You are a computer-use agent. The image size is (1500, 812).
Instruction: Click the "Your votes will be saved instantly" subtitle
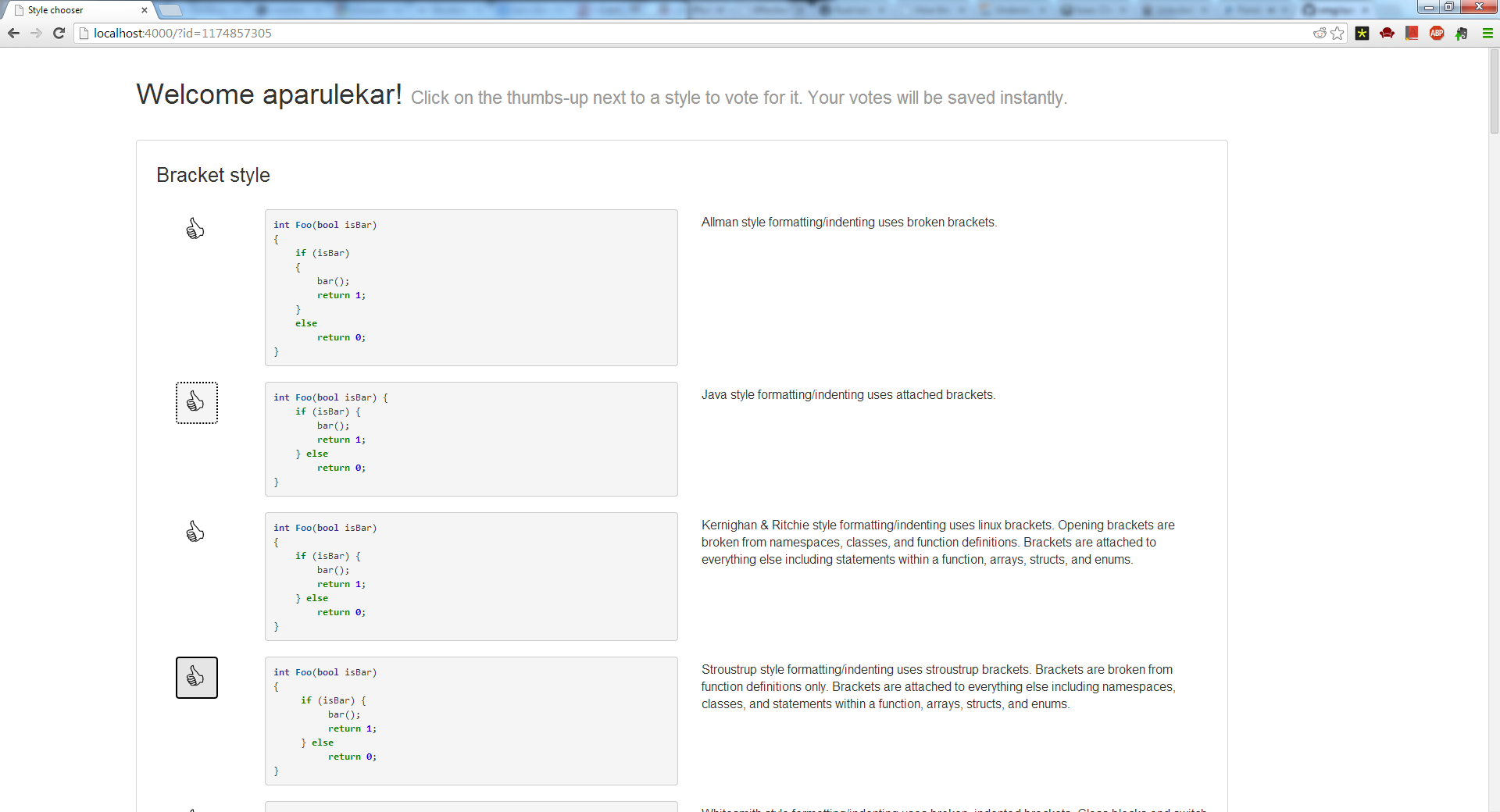tap(937, 98)
